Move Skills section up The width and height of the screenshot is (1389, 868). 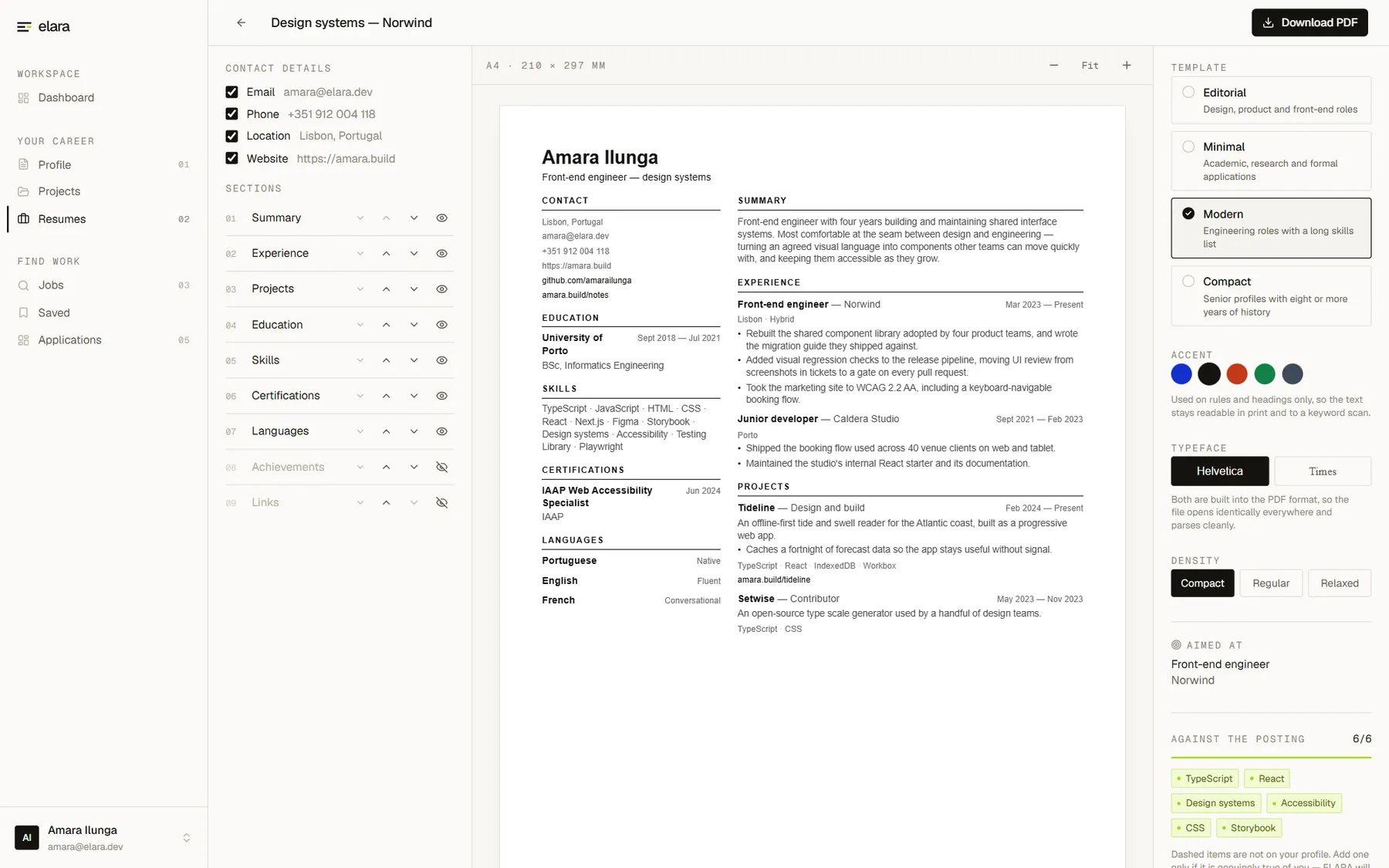[387, 360]
